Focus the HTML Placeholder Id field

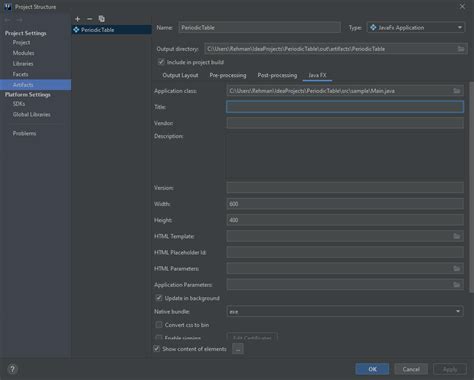tap(345, 252)
